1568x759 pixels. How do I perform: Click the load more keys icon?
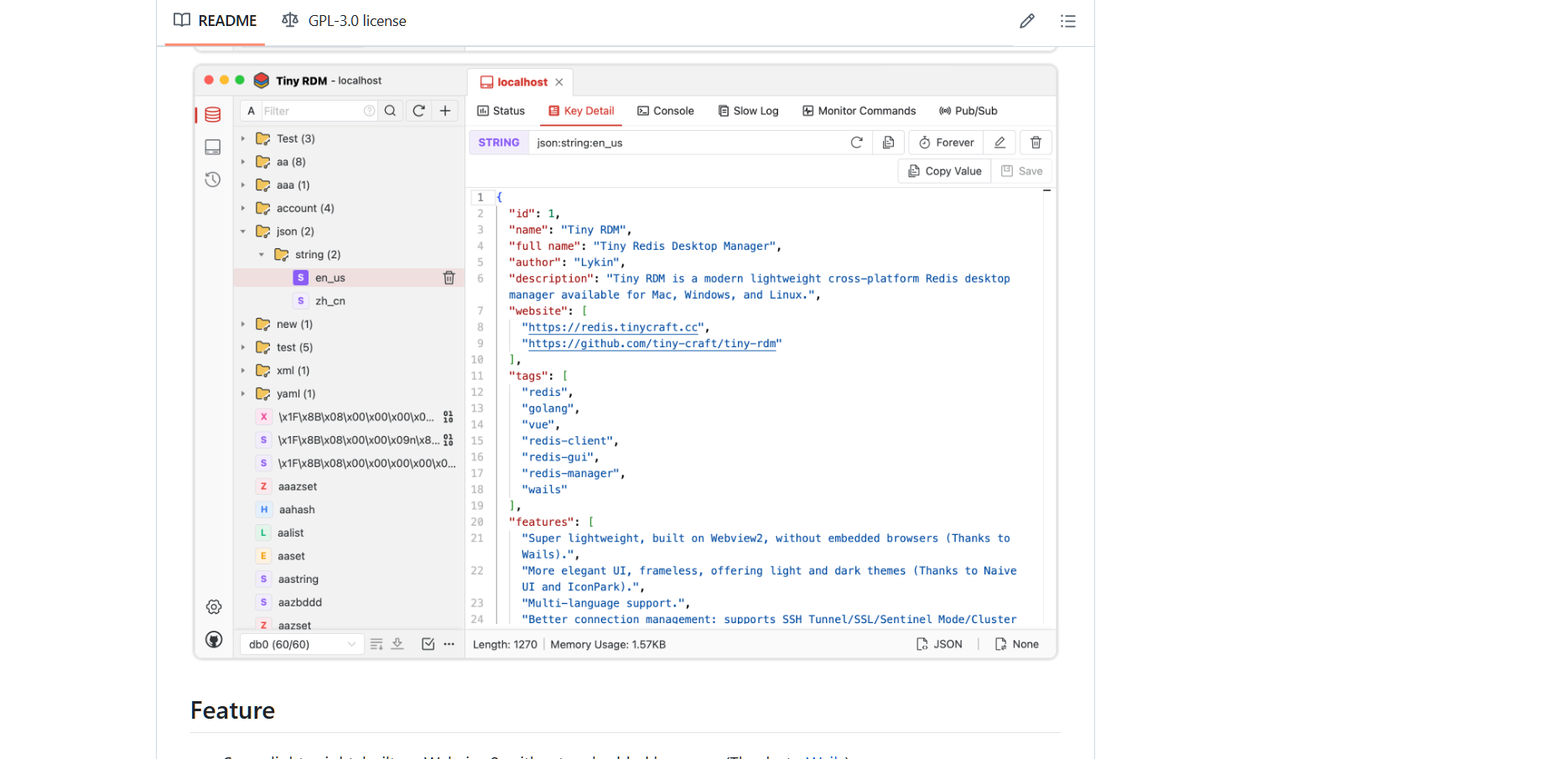(x=397, y=644)
